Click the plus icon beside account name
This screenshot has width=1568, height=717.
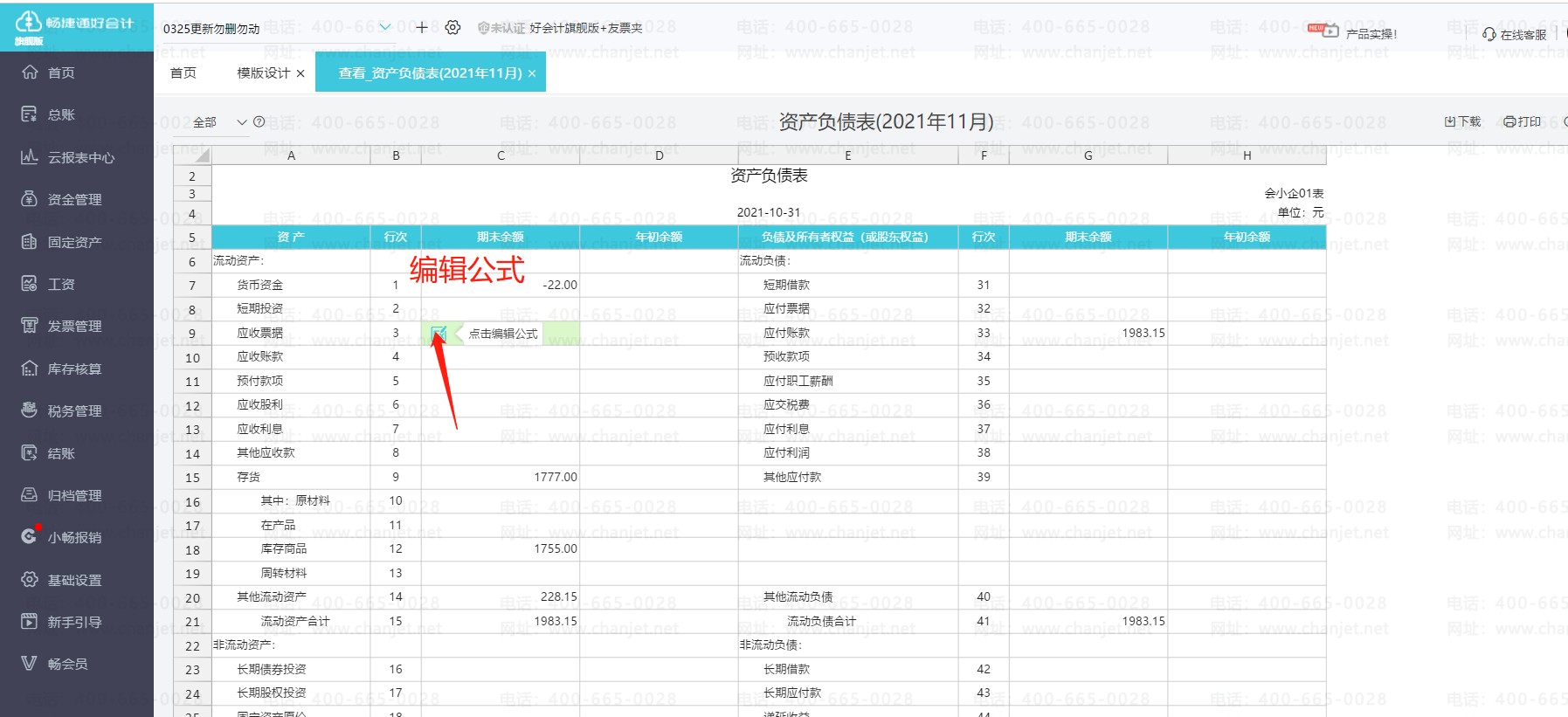point(422,28)
